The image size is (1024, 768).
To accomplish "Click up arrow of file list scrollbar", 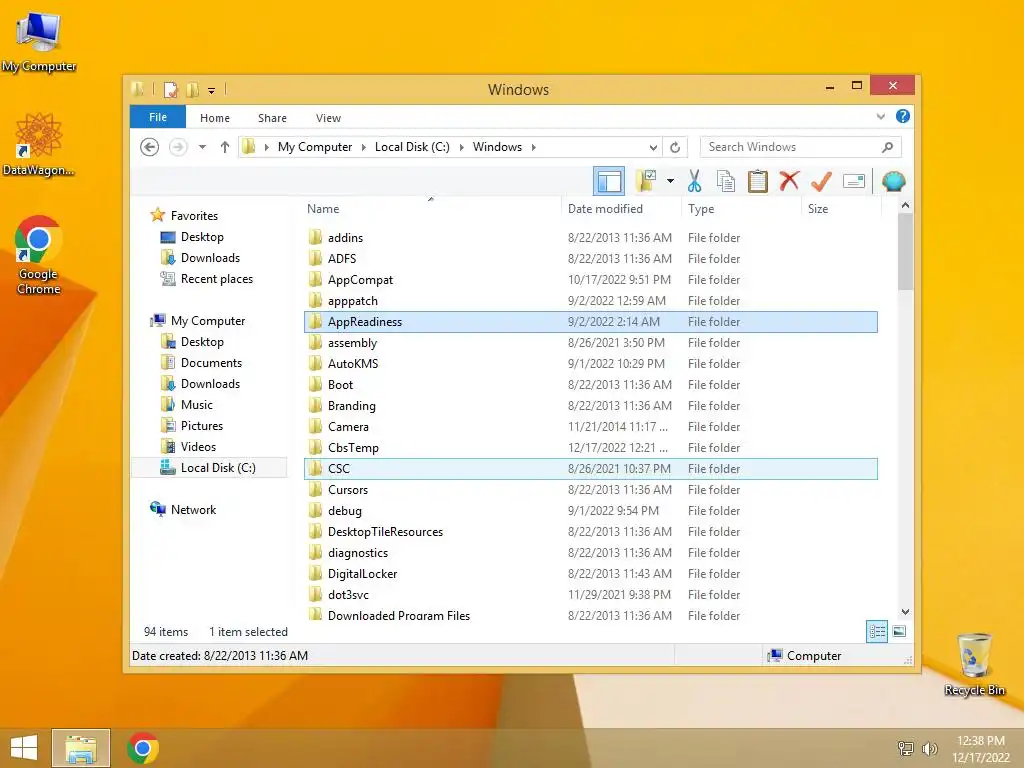I will [x=905, y=206].
